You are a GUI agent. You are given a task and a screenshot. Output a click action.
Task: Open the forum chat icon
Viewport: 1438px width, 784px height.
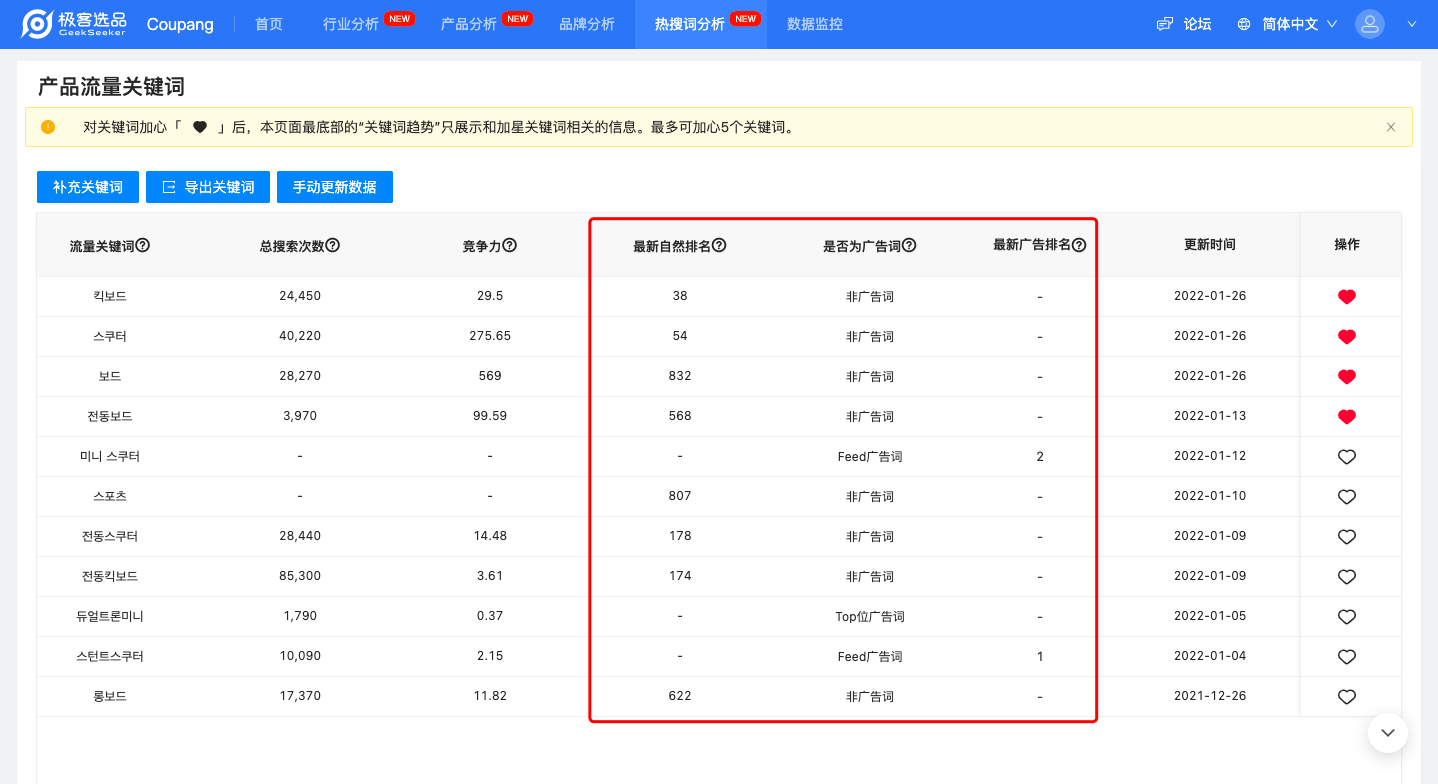[x=1164, y=24]
